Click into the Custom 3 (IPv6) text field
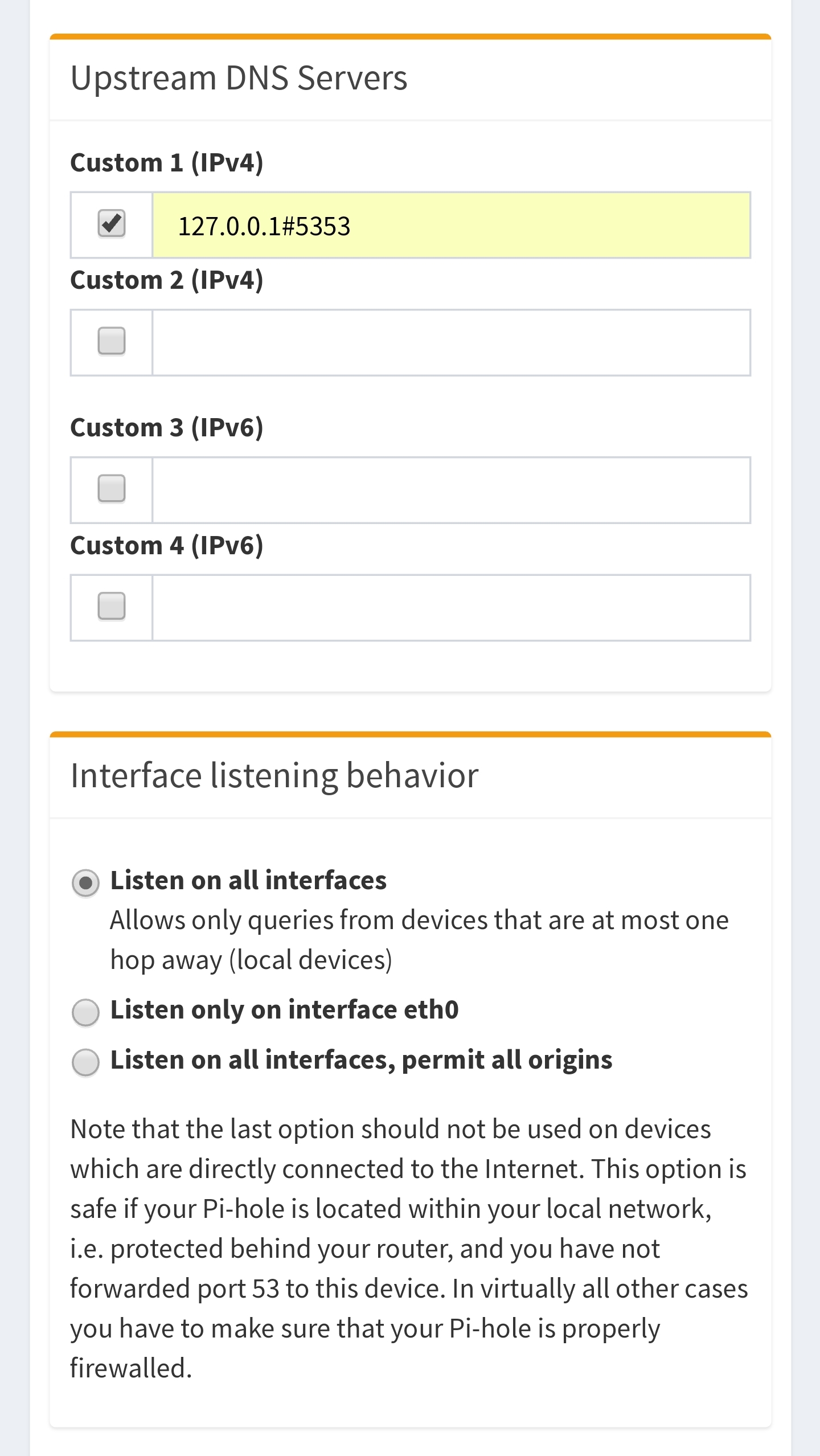The height and width of the screenshot is (1456, 820). coord(450,490)
